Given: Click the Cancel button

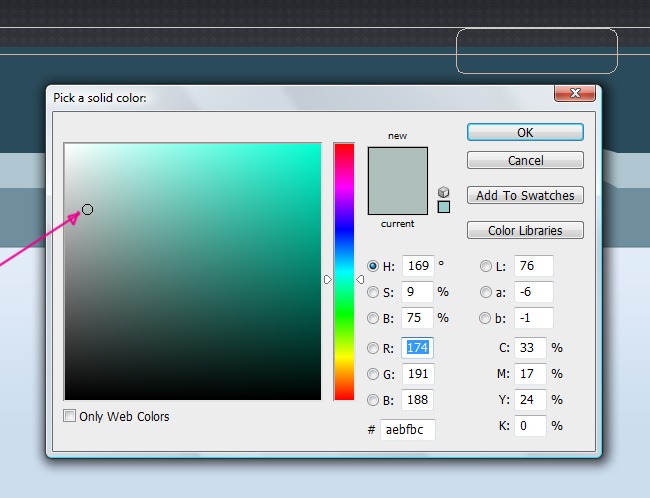Looking at the screenshot, I should [525, 160].
